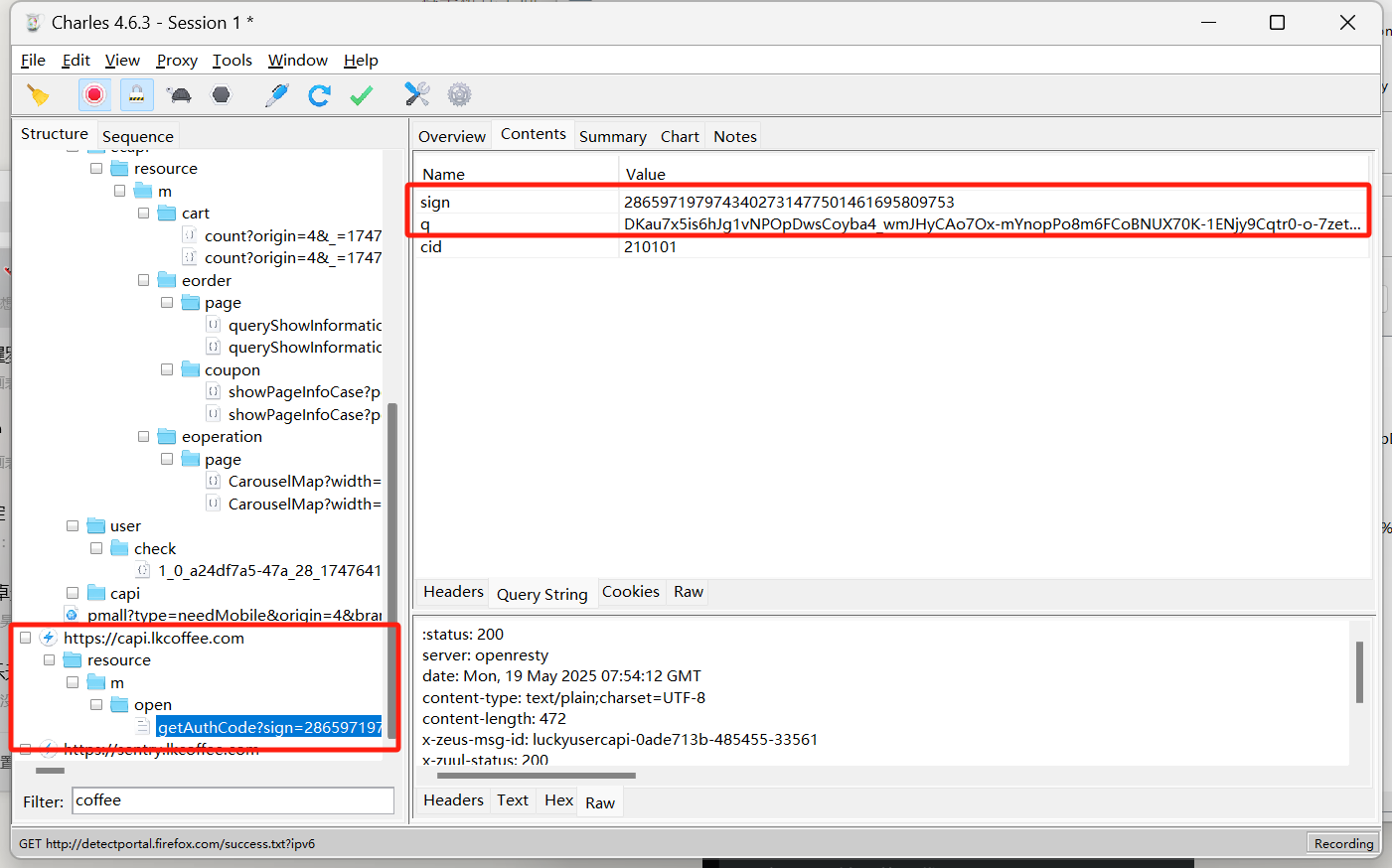Image resolution: width=1392 pixels, height=868 pixels.
Task: Open Tools via the wrench icon
Action: pos(417,94)
